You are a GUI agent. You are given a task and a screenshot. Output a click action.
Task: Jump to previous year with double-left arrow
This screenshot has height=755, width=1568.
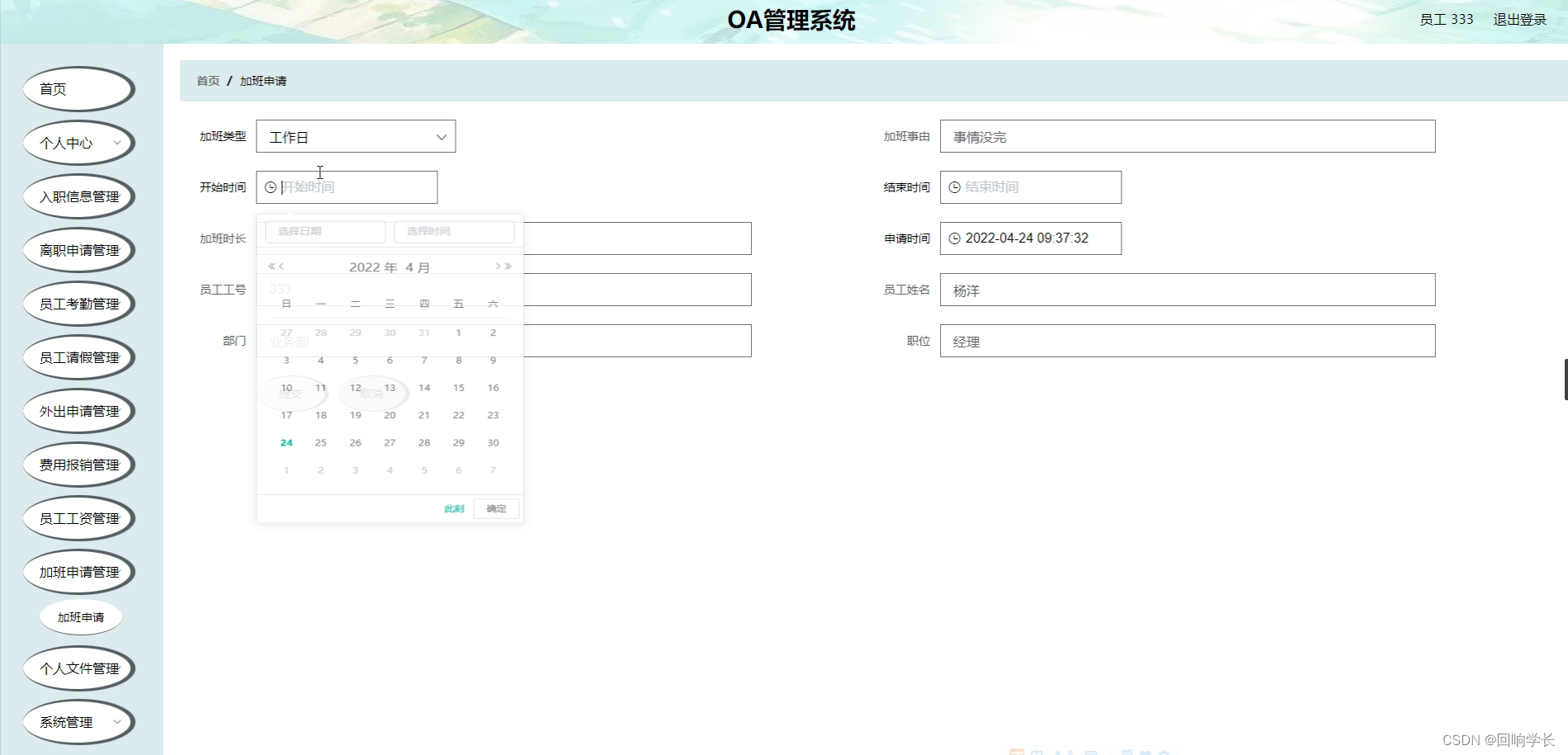click(270, 266)
